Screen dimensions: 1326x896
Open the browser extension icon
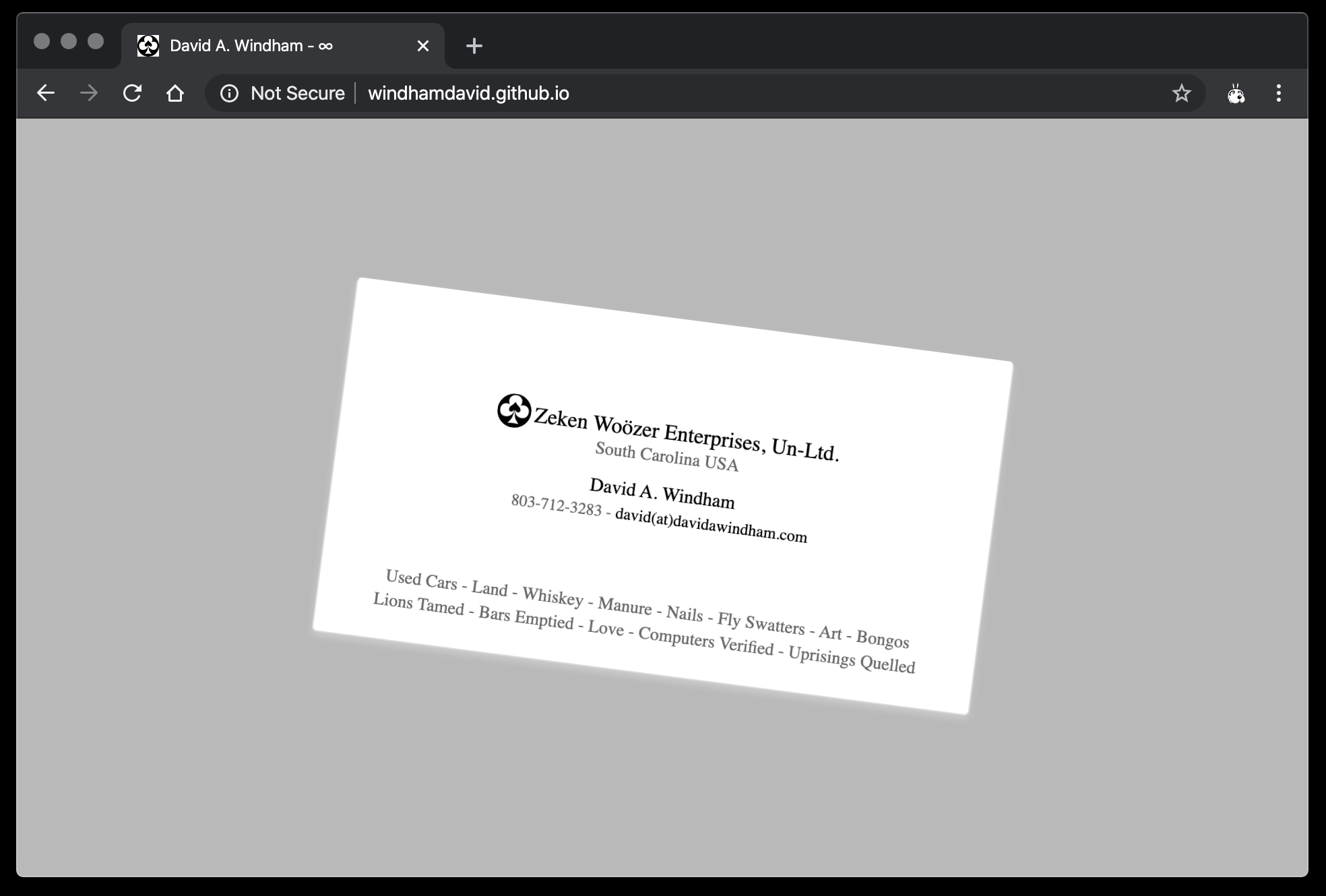[1236, 93]
